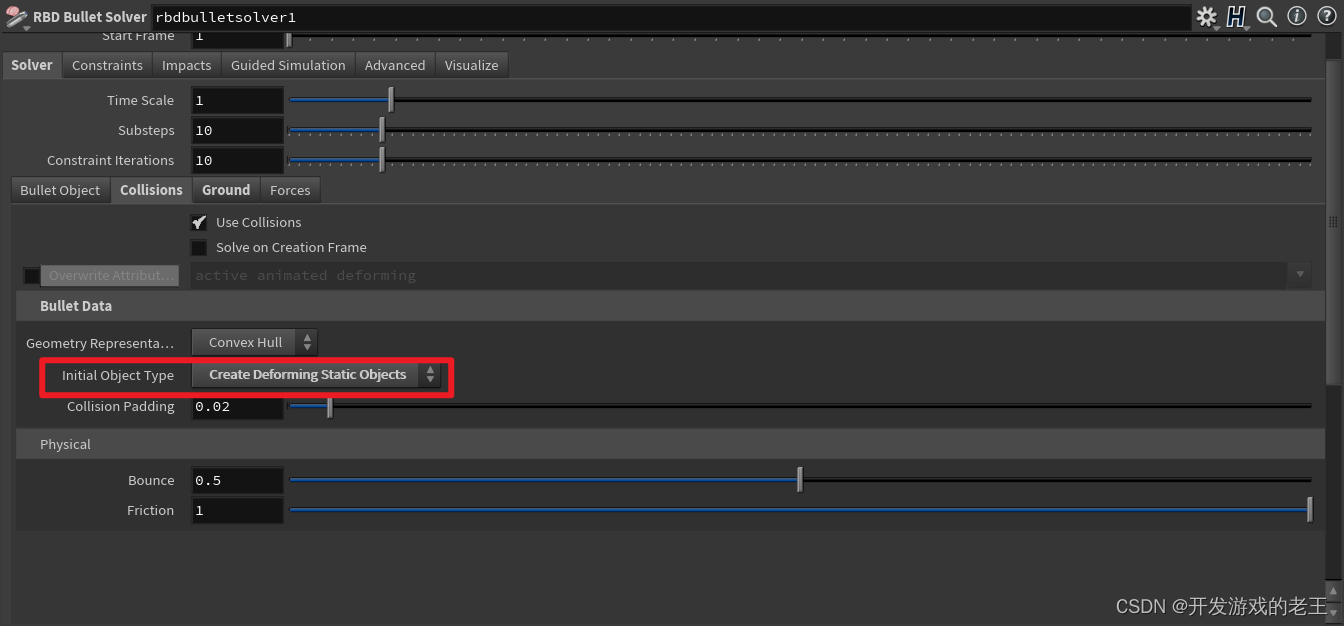This screenshot has width=1344, height=626.
Task: Click the magnifier search icon
Action: point(1266,16)
